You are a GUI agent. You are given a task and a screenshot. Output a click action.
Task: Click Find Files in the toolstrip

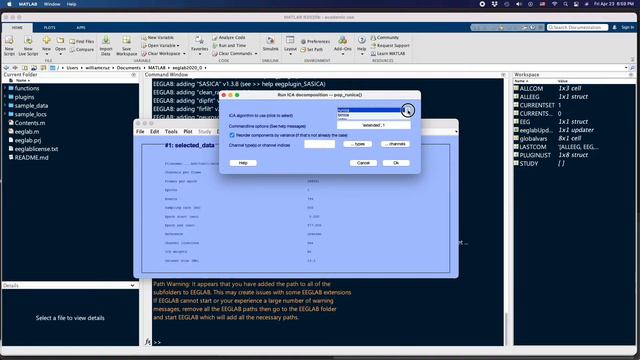tap(82, 42)
